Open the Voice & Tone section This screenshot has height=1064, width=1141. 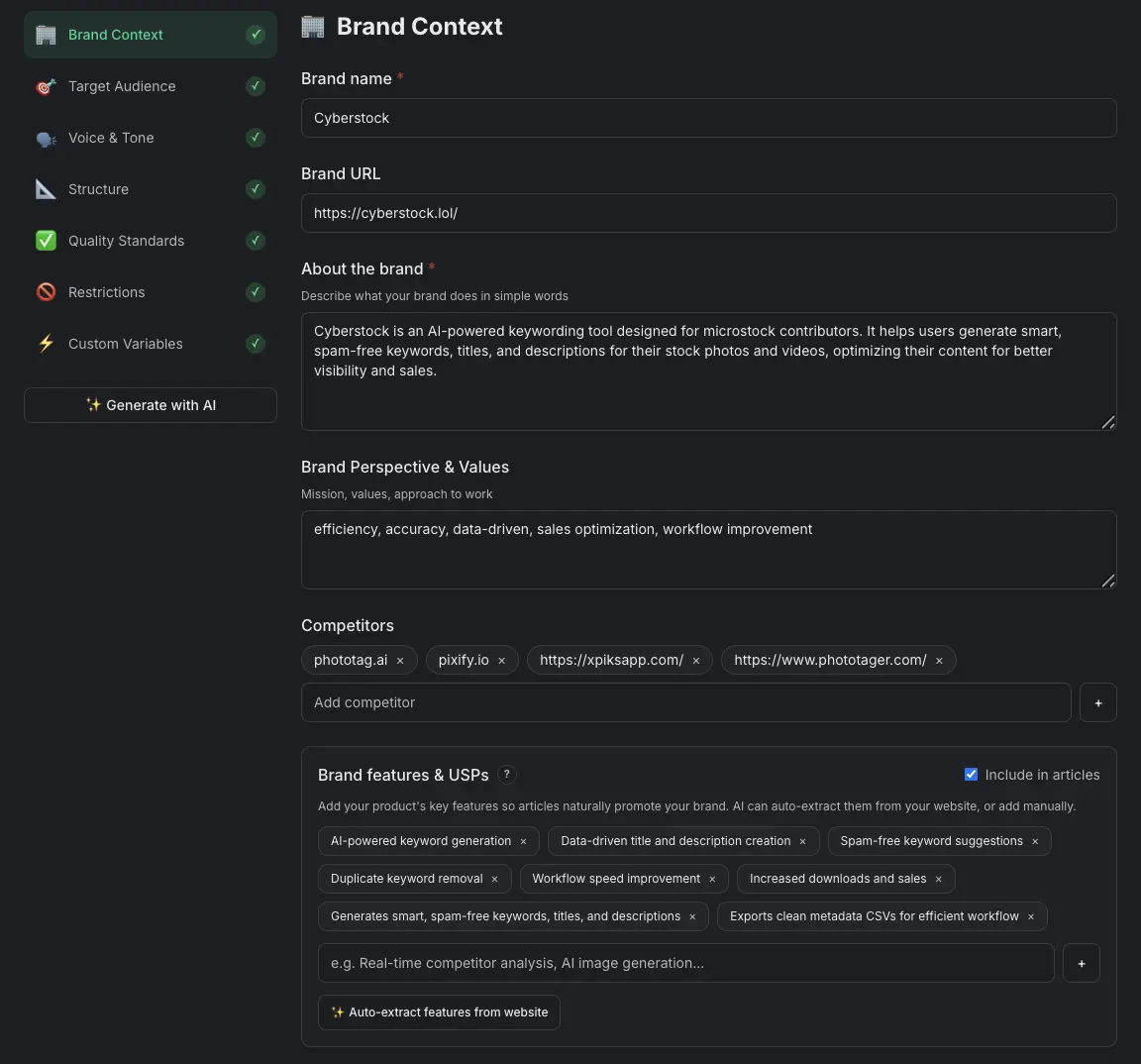click(150, 138)
